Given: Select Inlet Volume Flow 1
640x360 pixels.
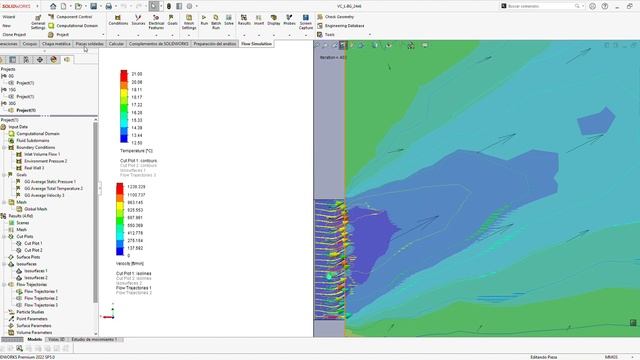Looking at the screenshot, I should 42,154.
